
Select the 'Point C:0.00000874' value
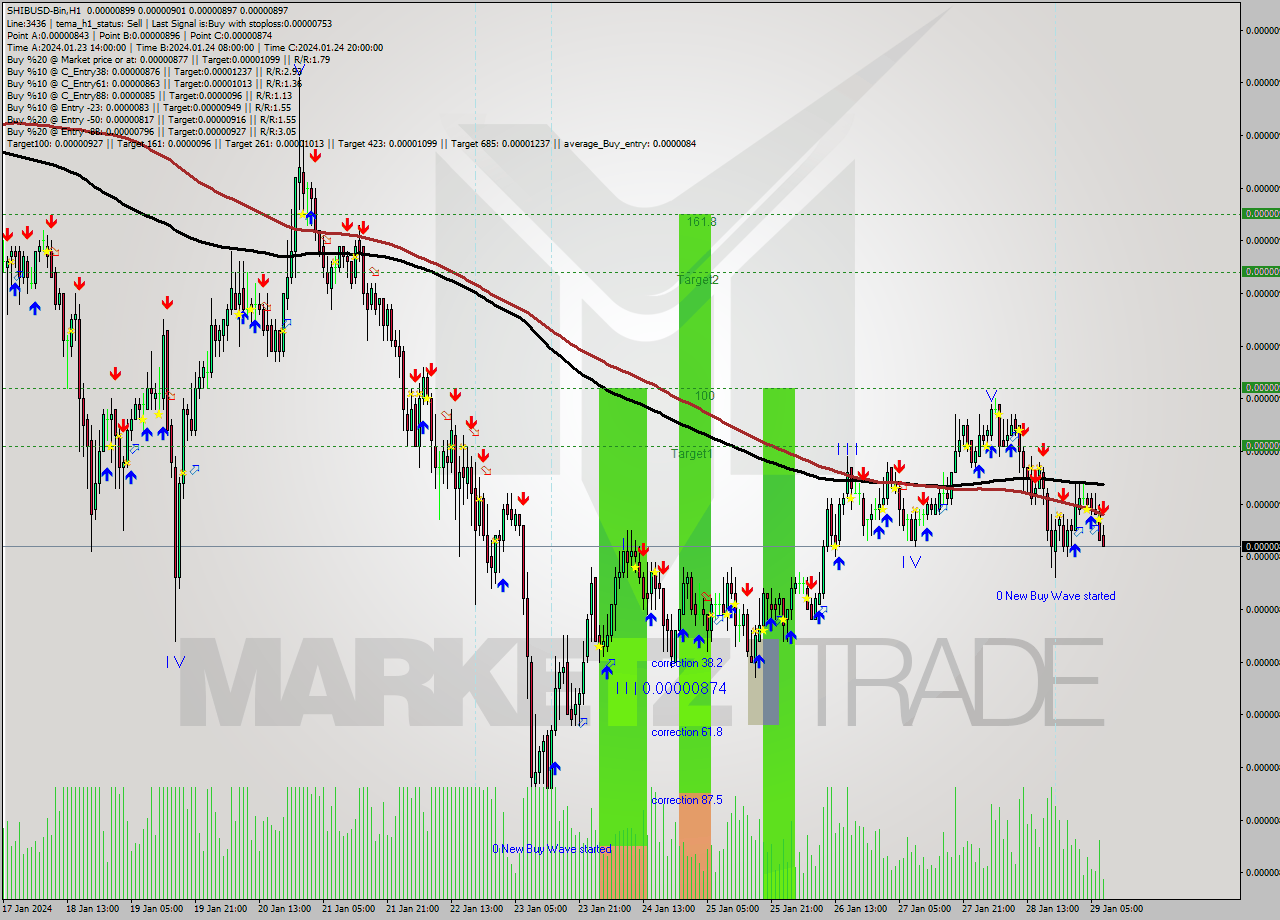(232, 35)
